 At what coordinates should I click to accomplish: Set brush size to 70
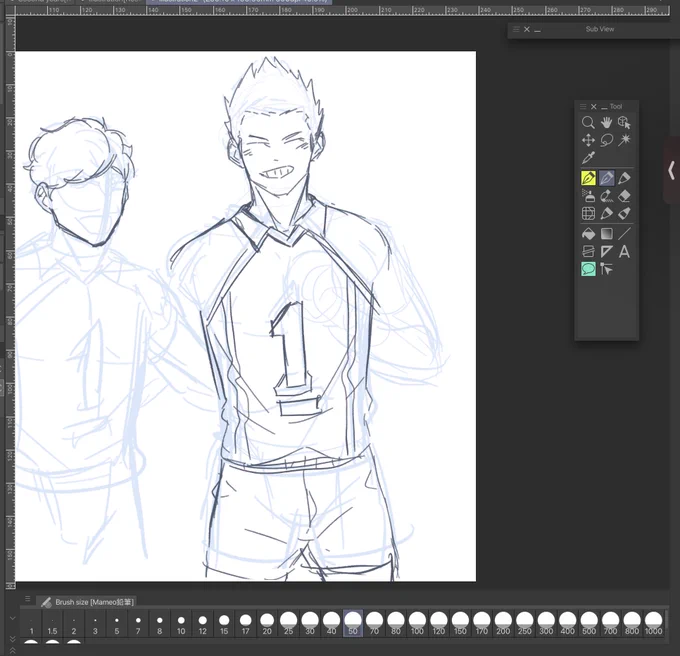coord(374,623)
